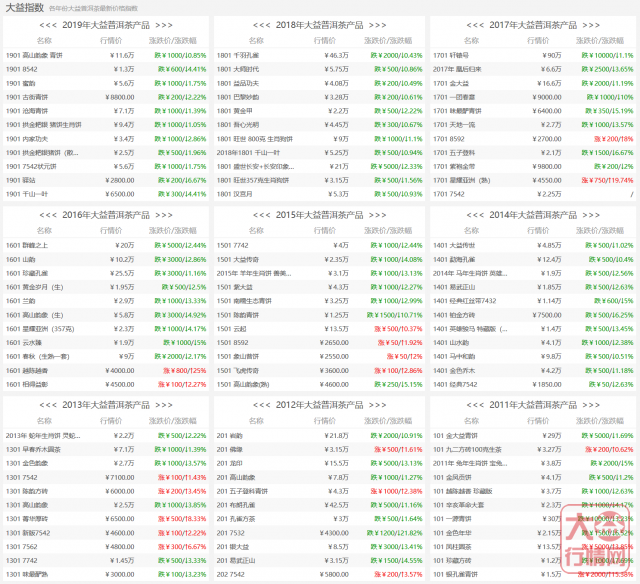Viewport: 640px width, 584px height.
Task: Click the >>> arrow beside 2014年大益普洱茶产品
Action: point(591,215)
